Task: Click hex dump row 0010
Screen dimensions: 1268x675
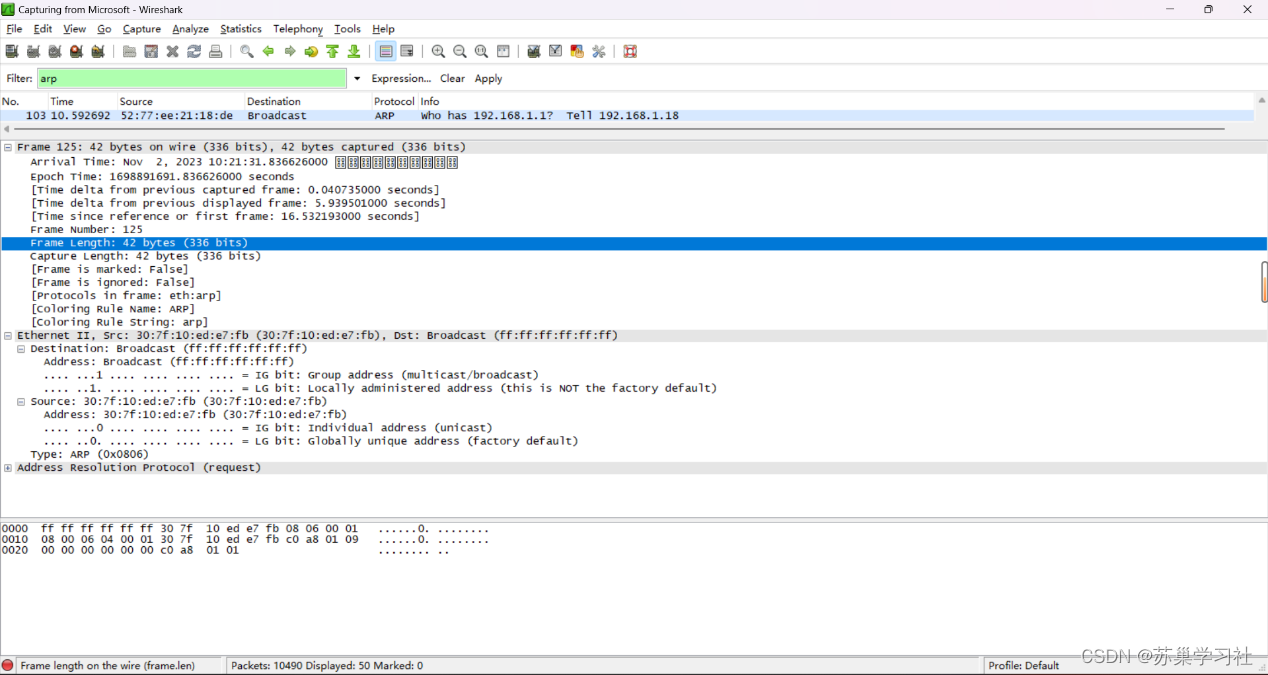Action: (245, 540)
